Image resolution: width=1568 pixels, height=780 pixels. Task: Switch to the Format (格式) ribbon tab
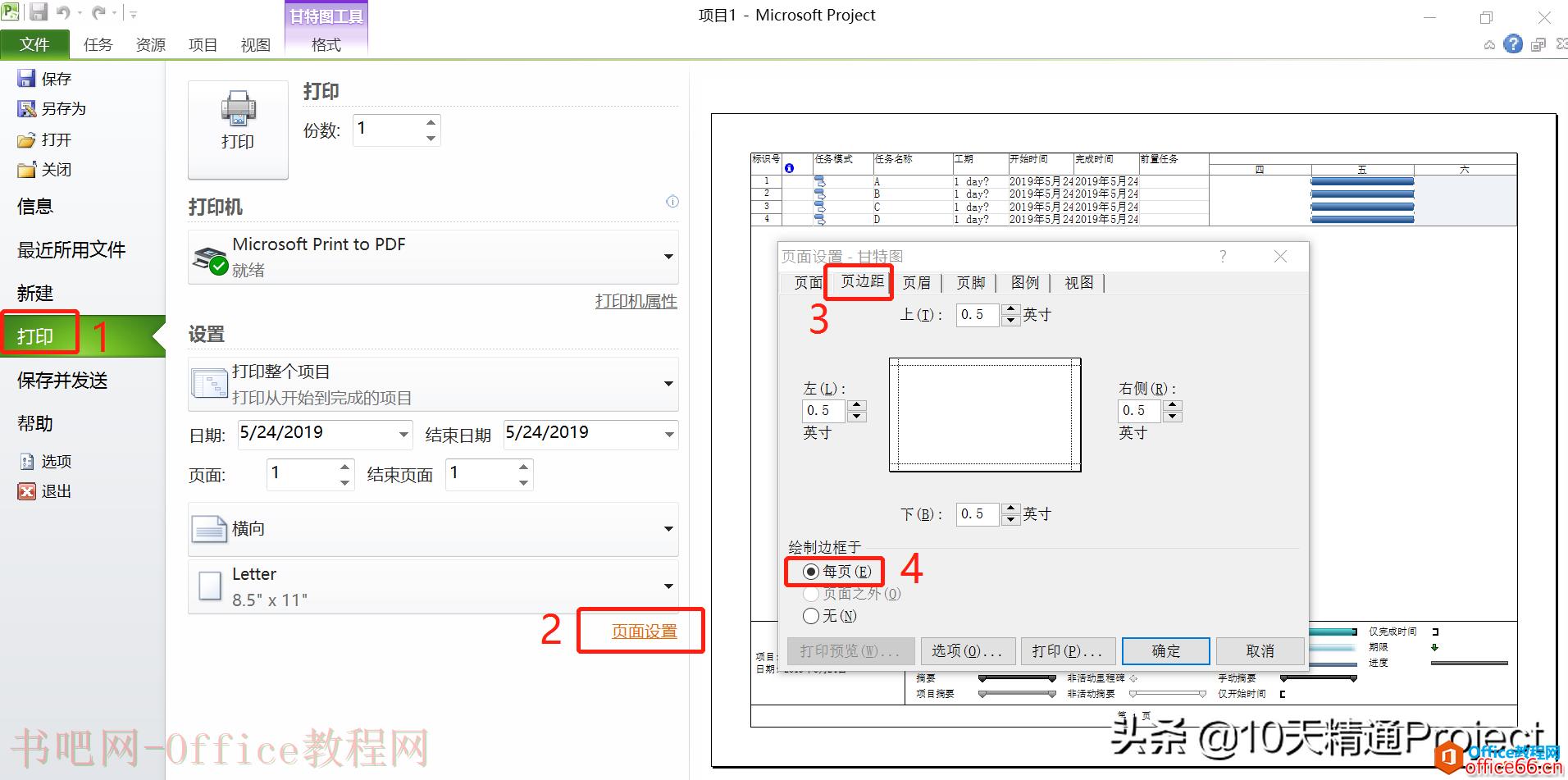[x=326, y=45]
